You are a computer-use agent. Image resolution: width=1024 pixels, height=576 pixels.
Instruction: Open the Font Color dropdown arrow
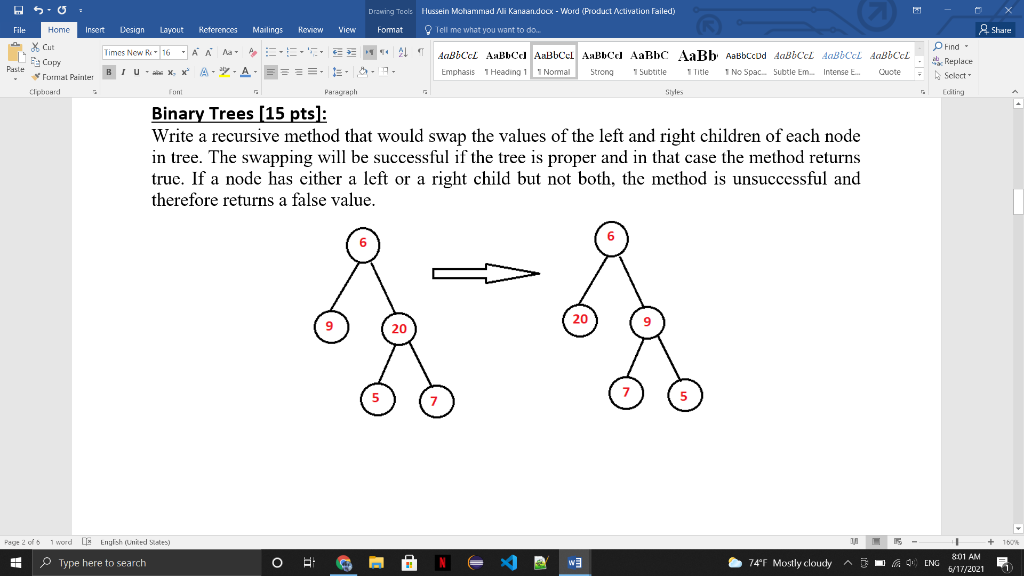pyautogui.click(x=256, y=72)
